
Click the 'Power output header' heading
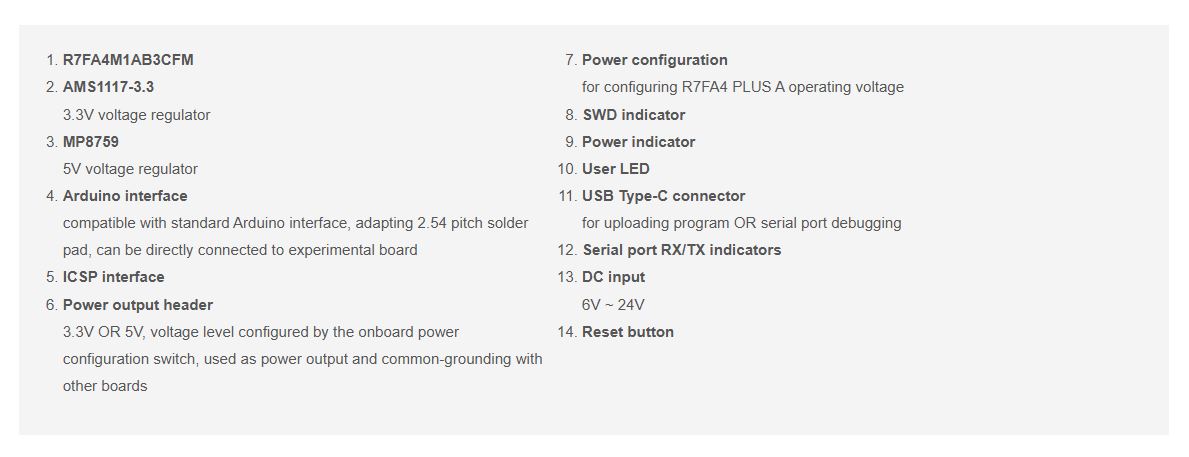138,305
